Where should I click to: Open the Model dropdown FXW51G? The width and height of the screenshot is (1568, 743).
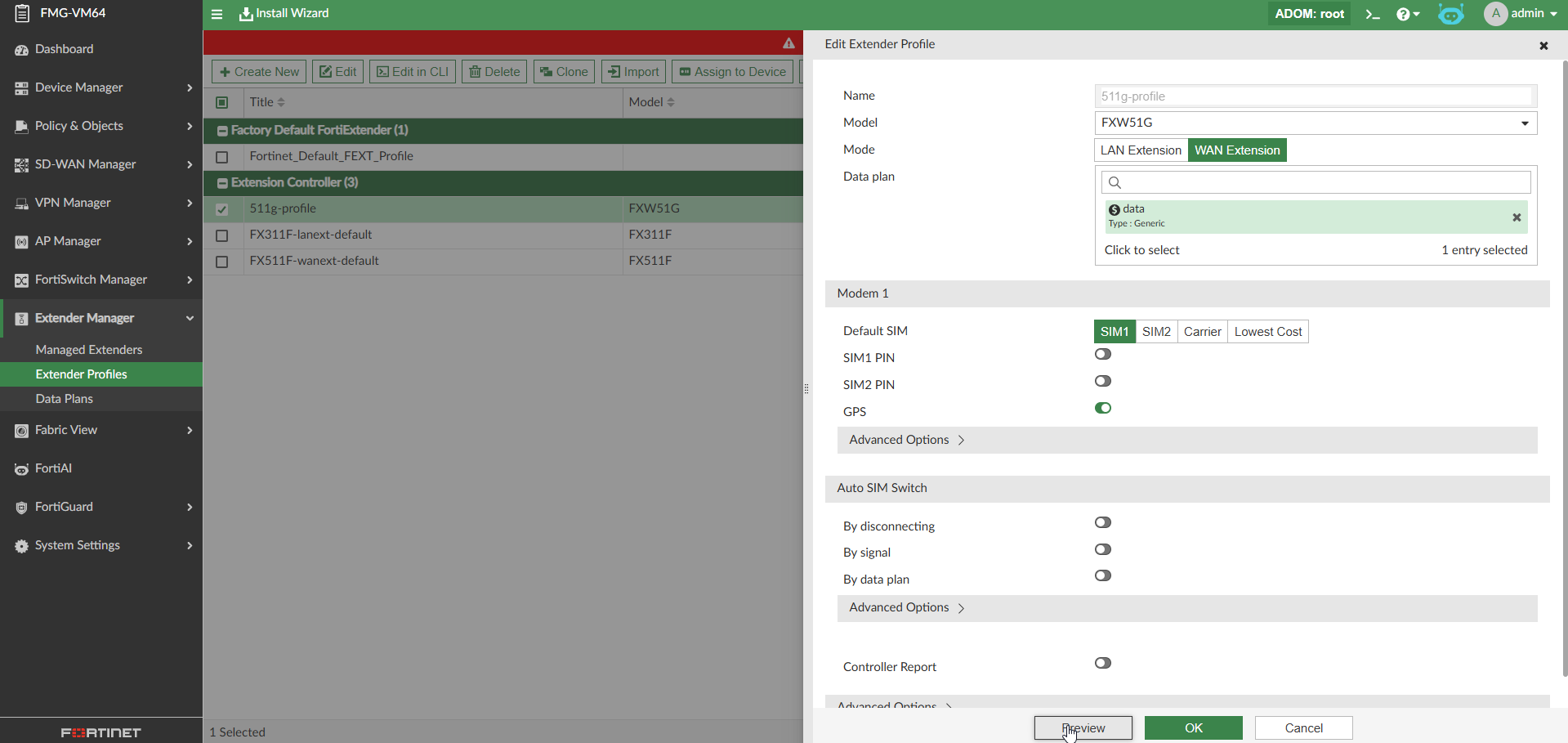click(x=1316, y=123)
